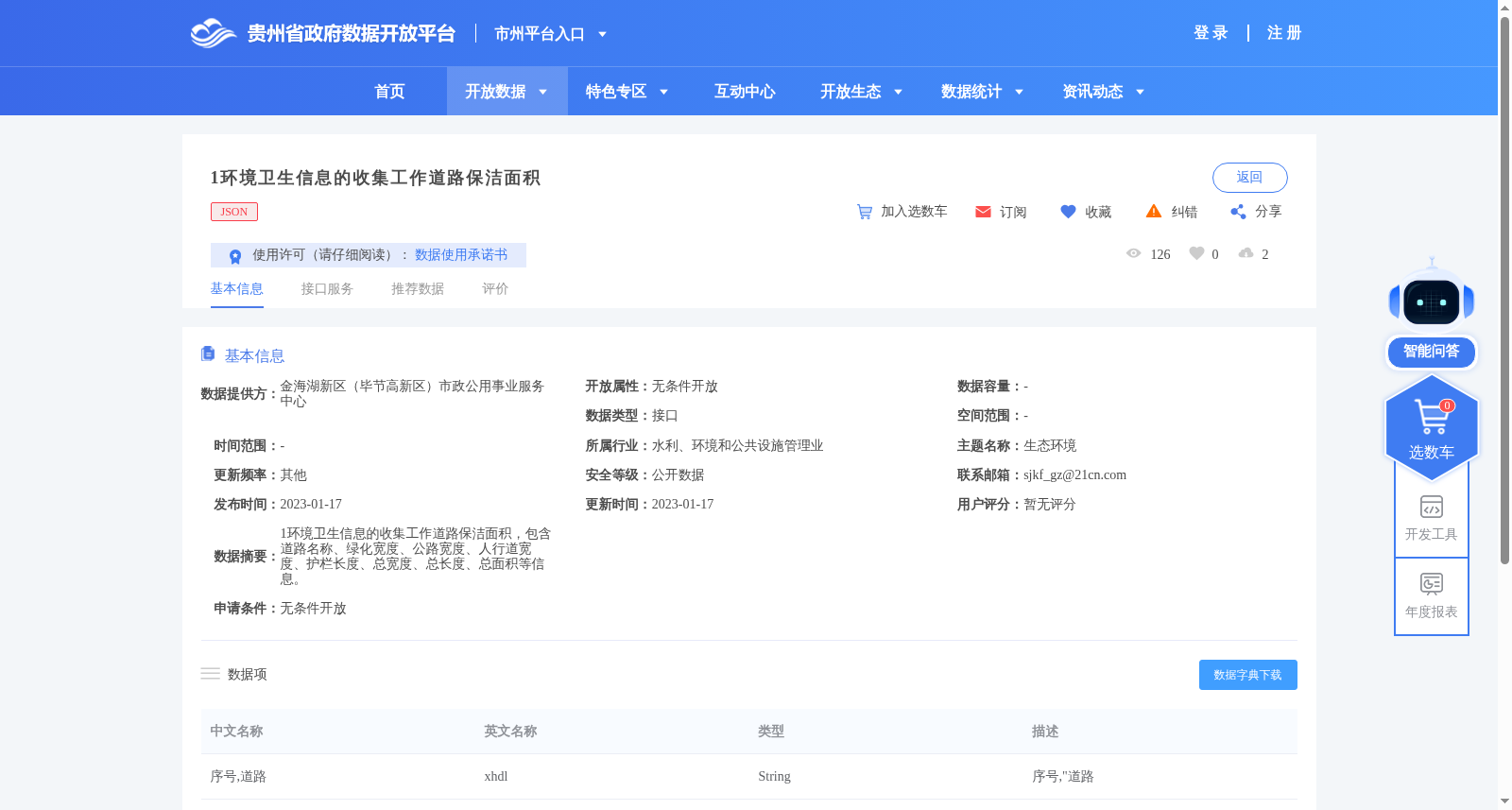Click the warning triangle icon for 纠错
The height and width of the screenshot is (810, 1512).
[x=1154, y=211]
